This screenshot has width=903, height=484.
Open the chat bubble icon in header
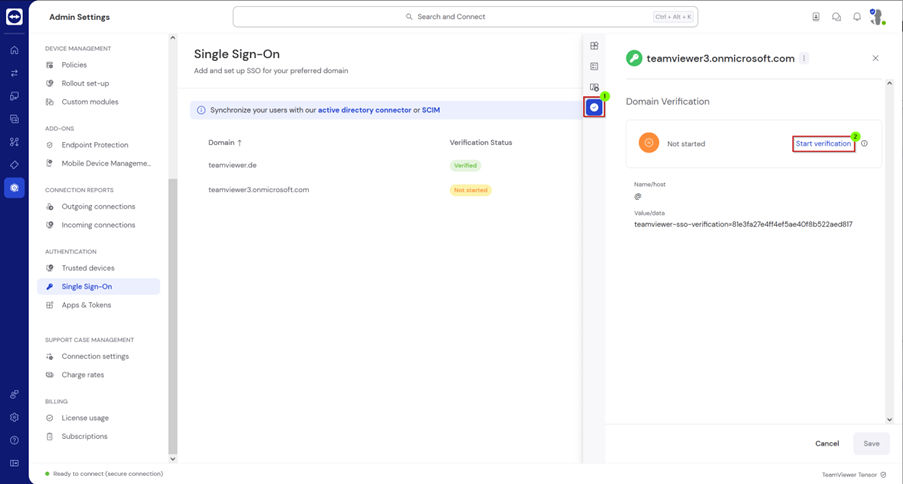(836, 17)
